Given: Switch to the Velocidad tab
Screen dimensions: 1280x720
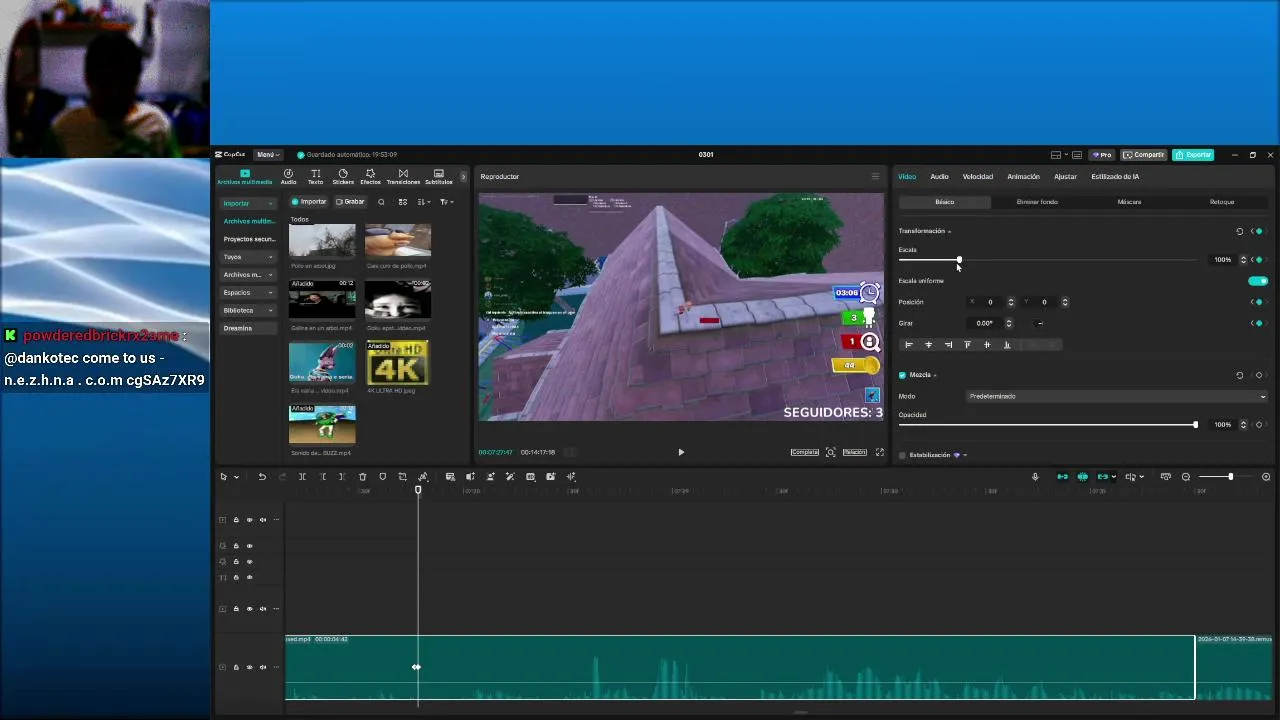Looking at the screenshot, I should (x=978, y=177).
